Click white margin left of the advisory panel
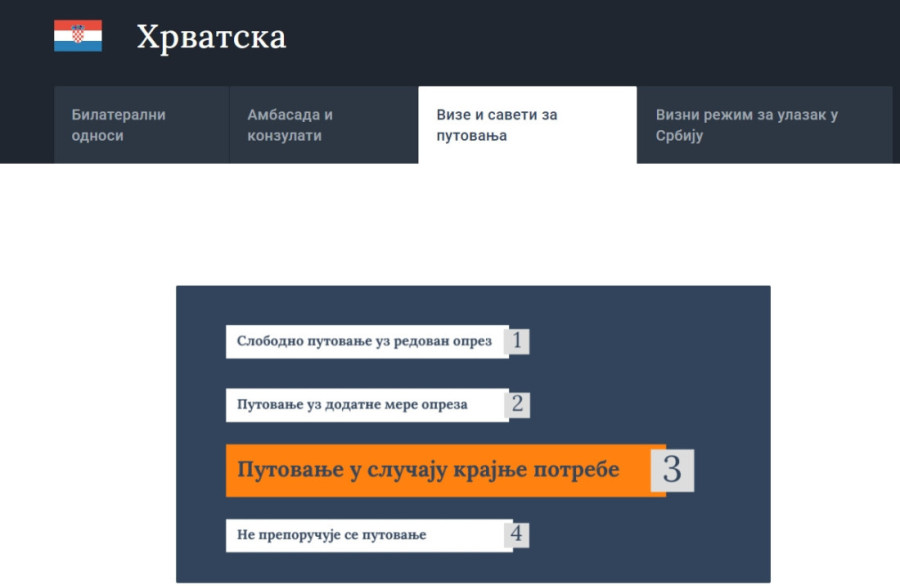This screenshot has height=586, width=900. [x=90, y=430]
